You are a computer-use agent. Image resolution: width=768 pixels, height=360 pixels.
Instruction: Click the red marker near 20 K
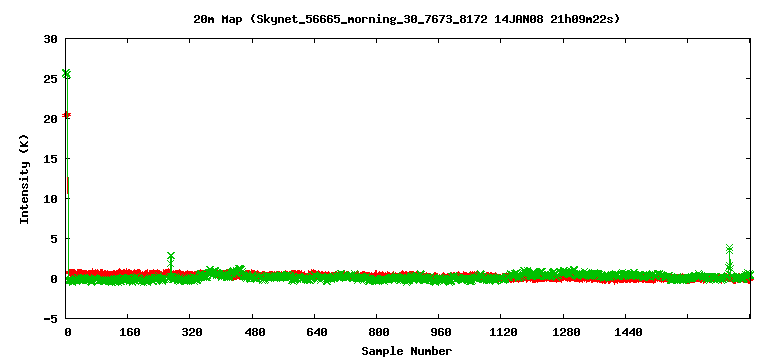click(67, 115)
